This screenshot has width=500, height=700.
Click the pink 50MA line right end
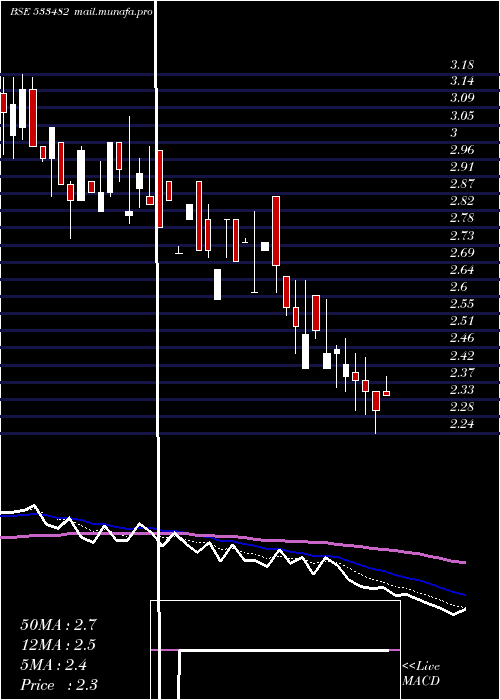coord(464,562)
